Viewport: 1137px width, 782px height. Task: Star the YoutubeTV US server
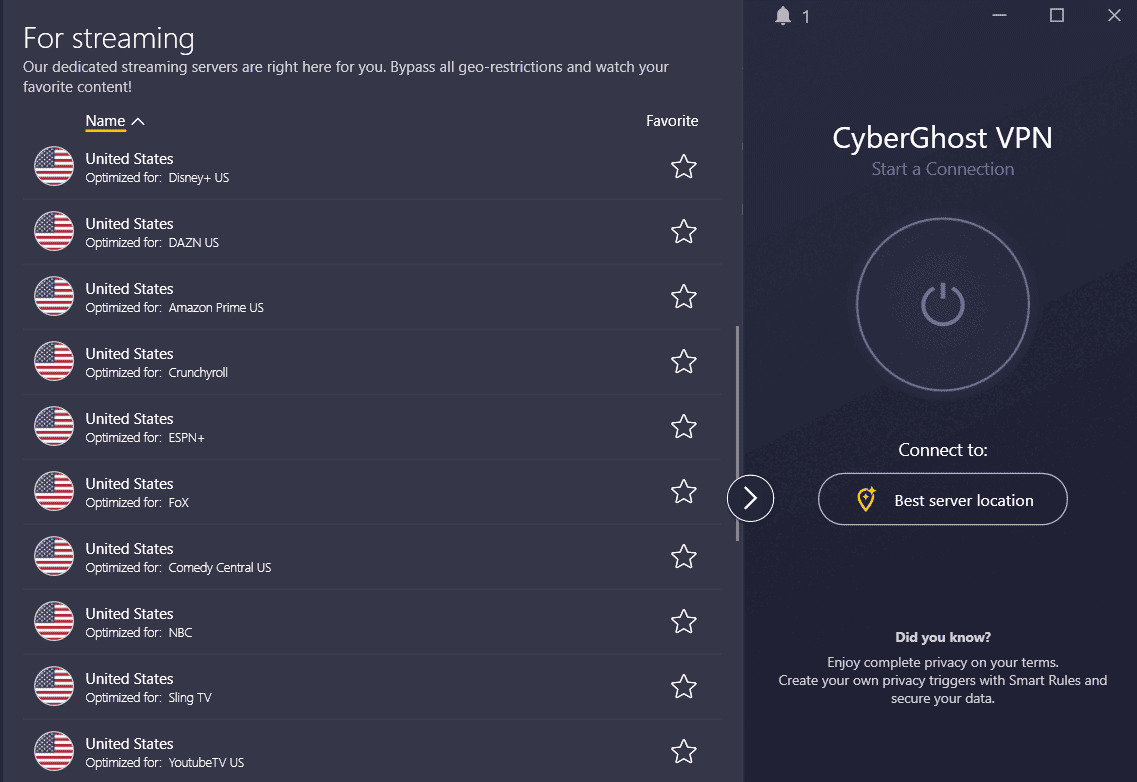pyautogui.click(x=684, y=752)
